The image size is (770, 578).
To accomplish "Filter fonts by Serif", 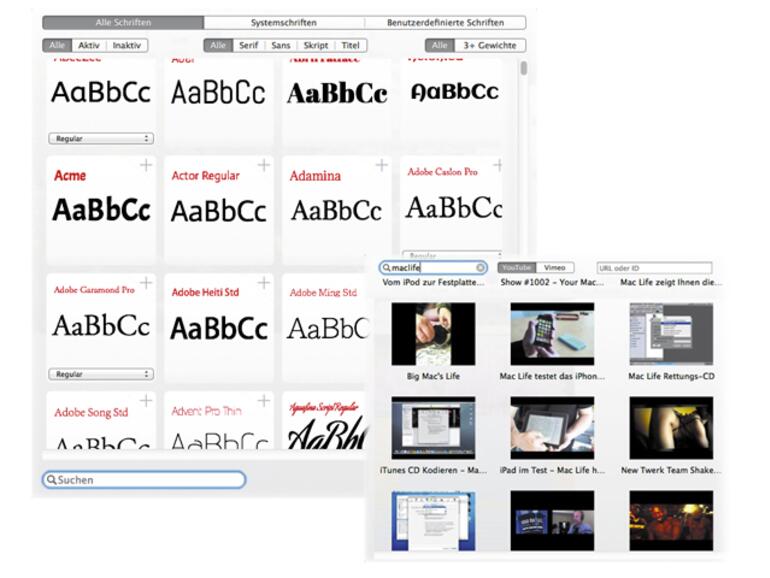I will click(248, 45).
